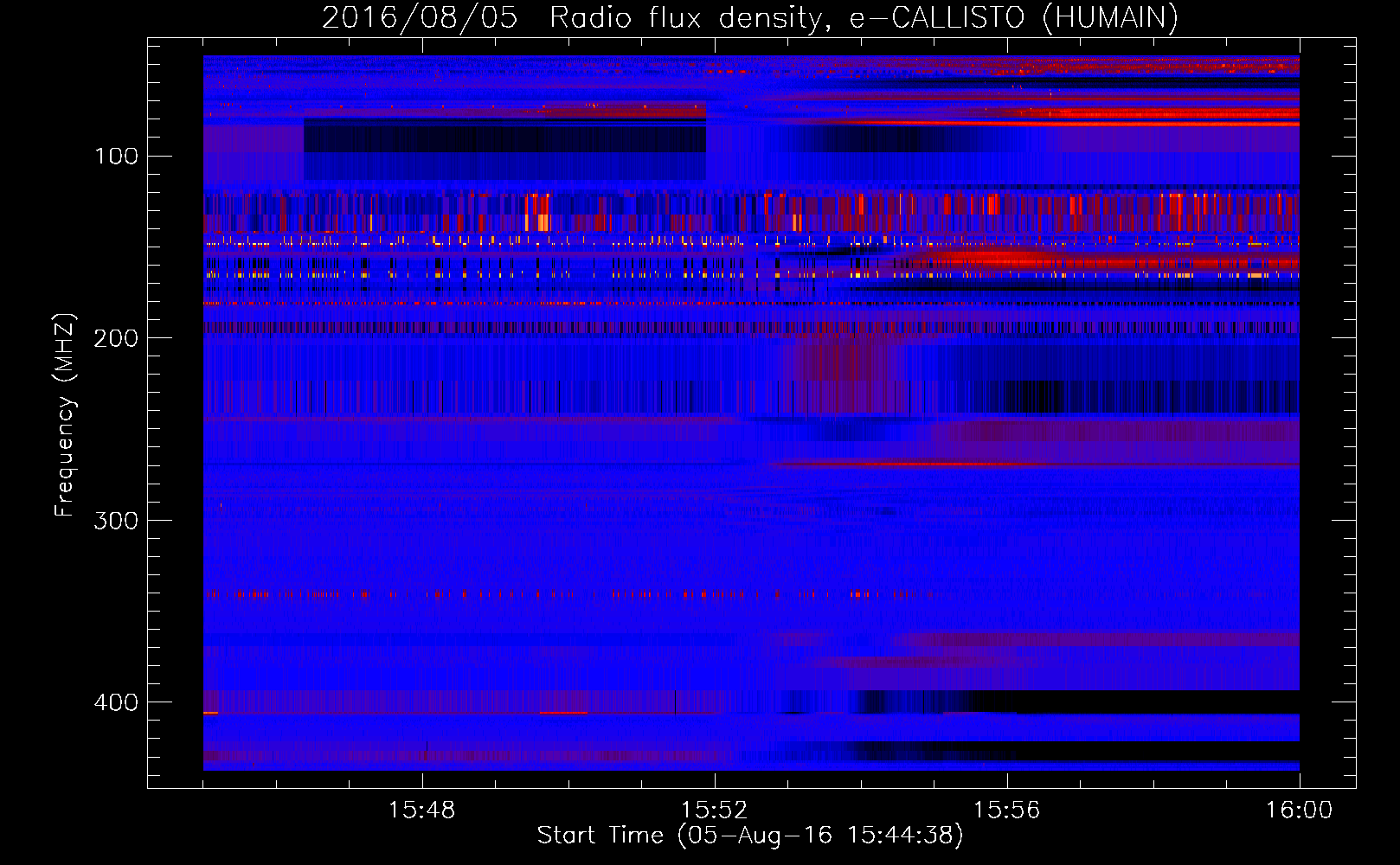Click the 15:52 time tick label
The image size is (1400, 865).
pos(714,811)
